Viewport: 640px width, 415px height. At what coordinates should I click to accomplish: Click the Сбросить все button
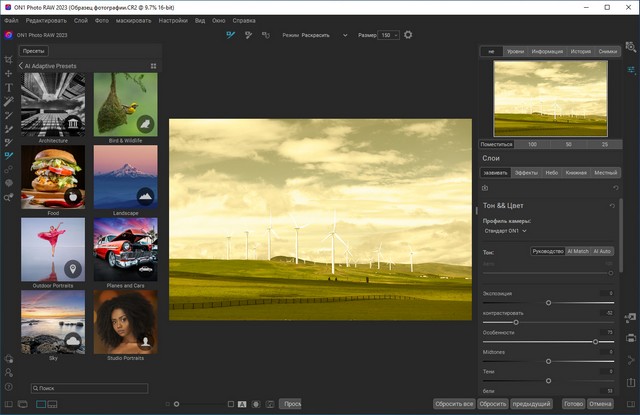point(453,403)
